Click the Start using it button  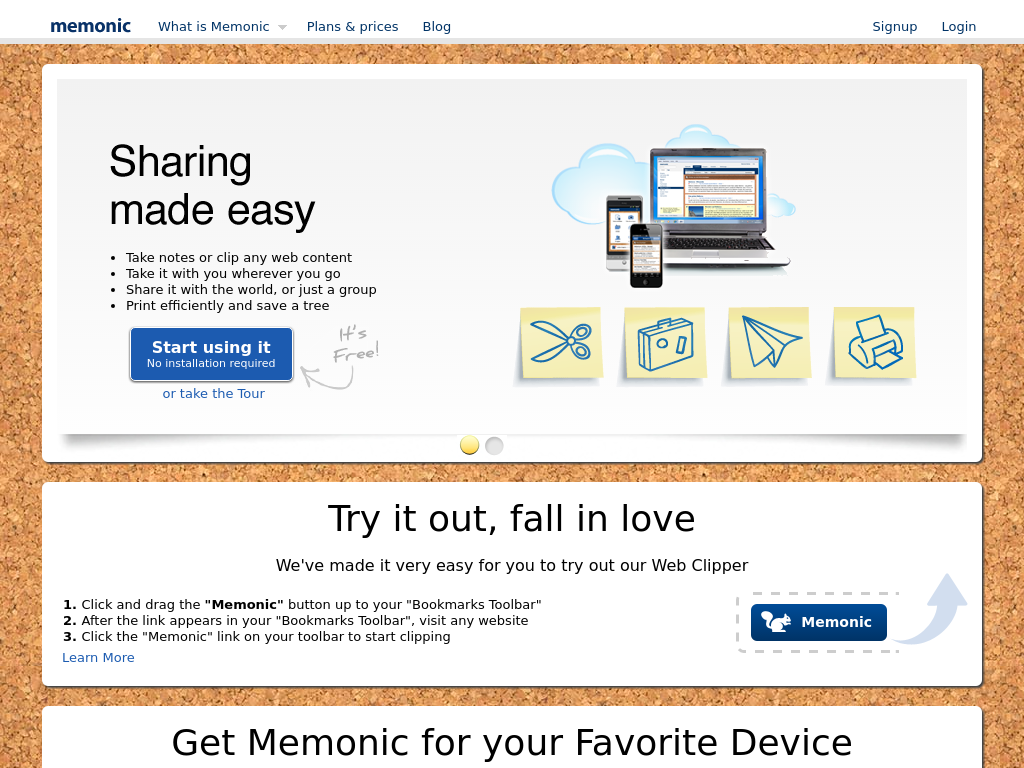click(x=211, y=354)
